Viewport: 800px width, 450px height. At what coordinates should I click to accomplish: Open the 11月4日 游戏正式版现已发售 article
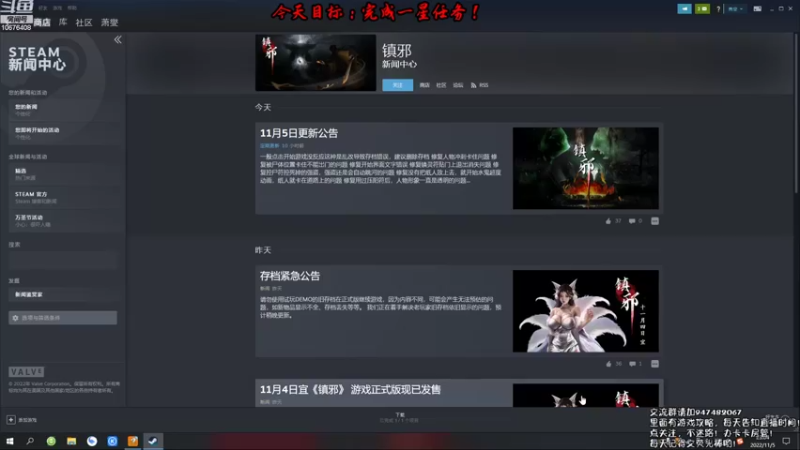pyautogui.click(x=350, y=389)
